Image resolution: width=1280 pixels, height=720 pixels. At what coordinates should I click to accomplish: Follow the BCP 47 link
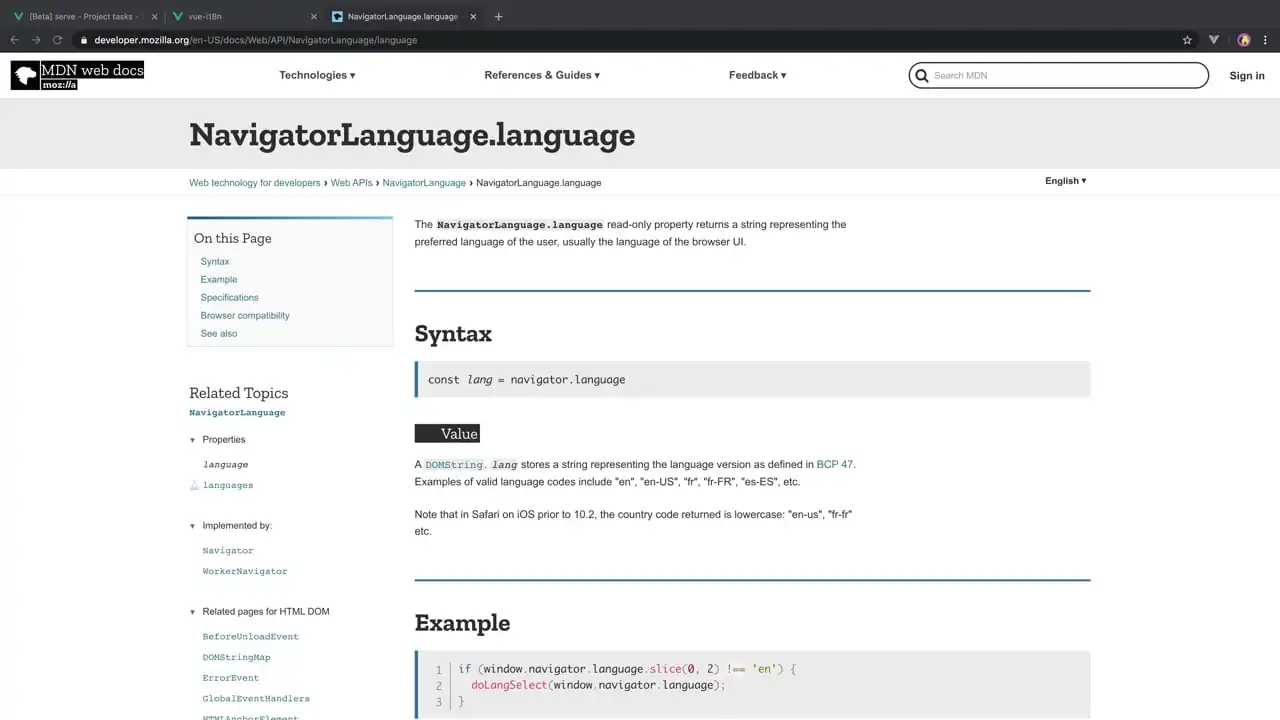835,464
